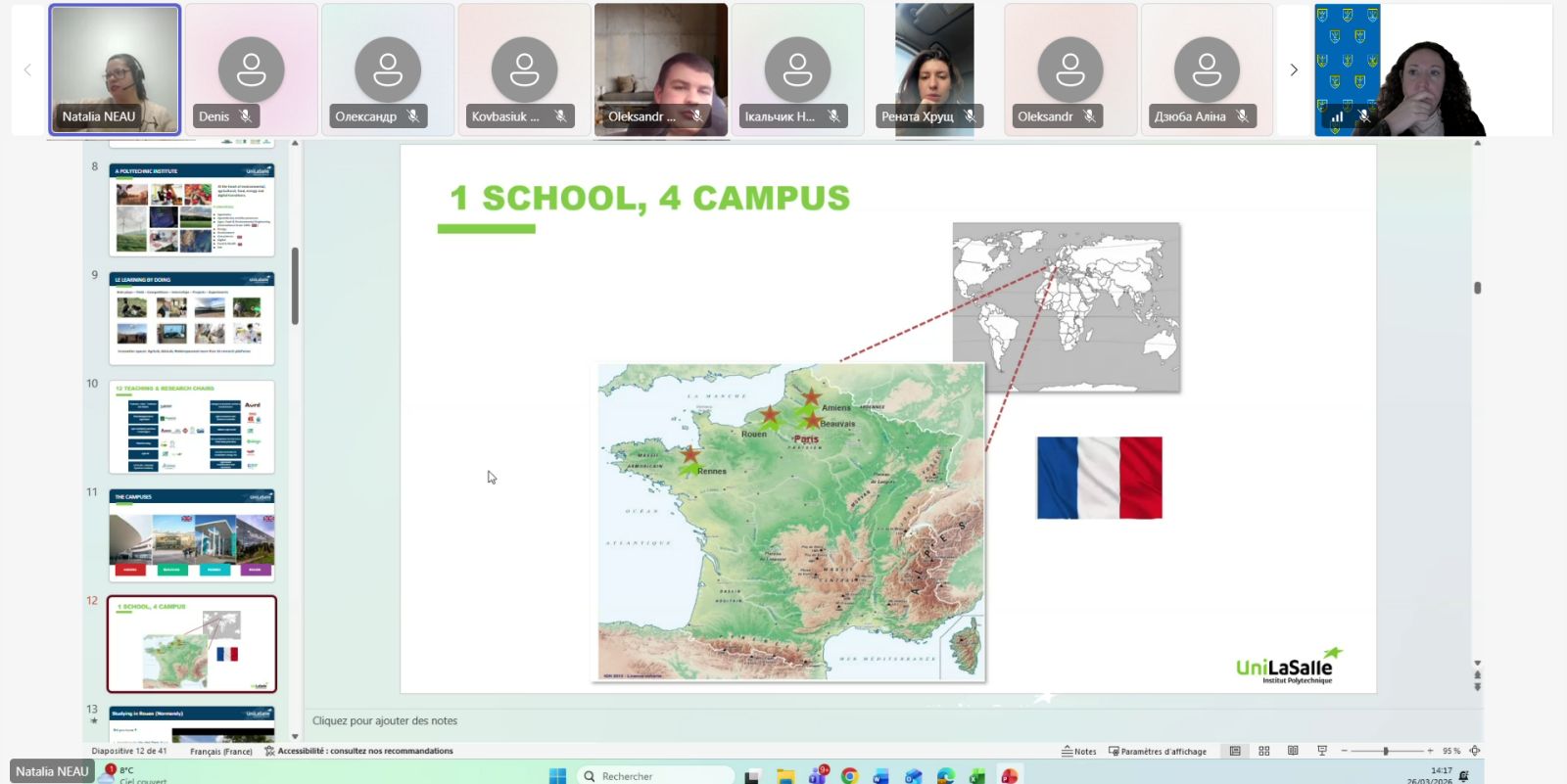Click to add notes below slide
Image resolution: width=1567 pixels, height=784 pixels.
click(385, 720)
